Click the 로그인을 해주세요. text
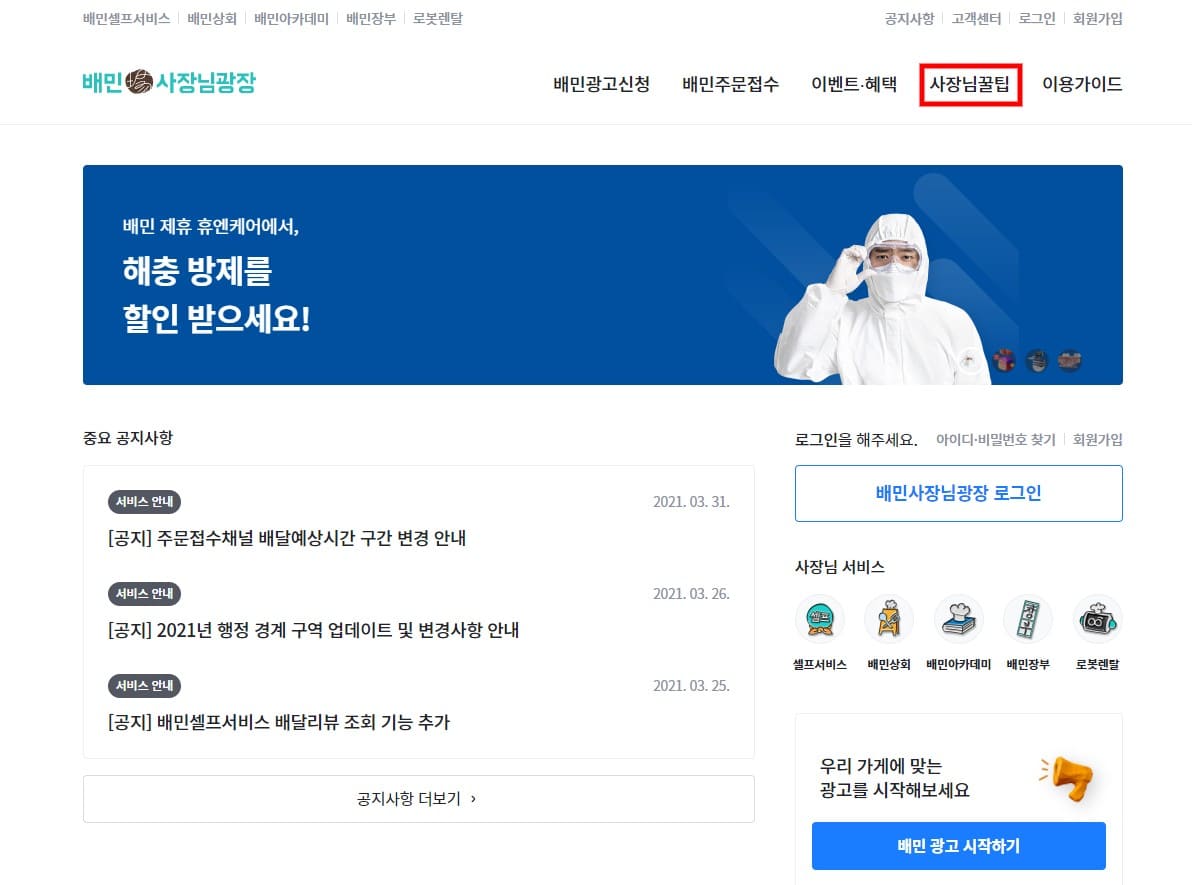1192x885 pixels. pyautogui.click(x=856, y=439)
